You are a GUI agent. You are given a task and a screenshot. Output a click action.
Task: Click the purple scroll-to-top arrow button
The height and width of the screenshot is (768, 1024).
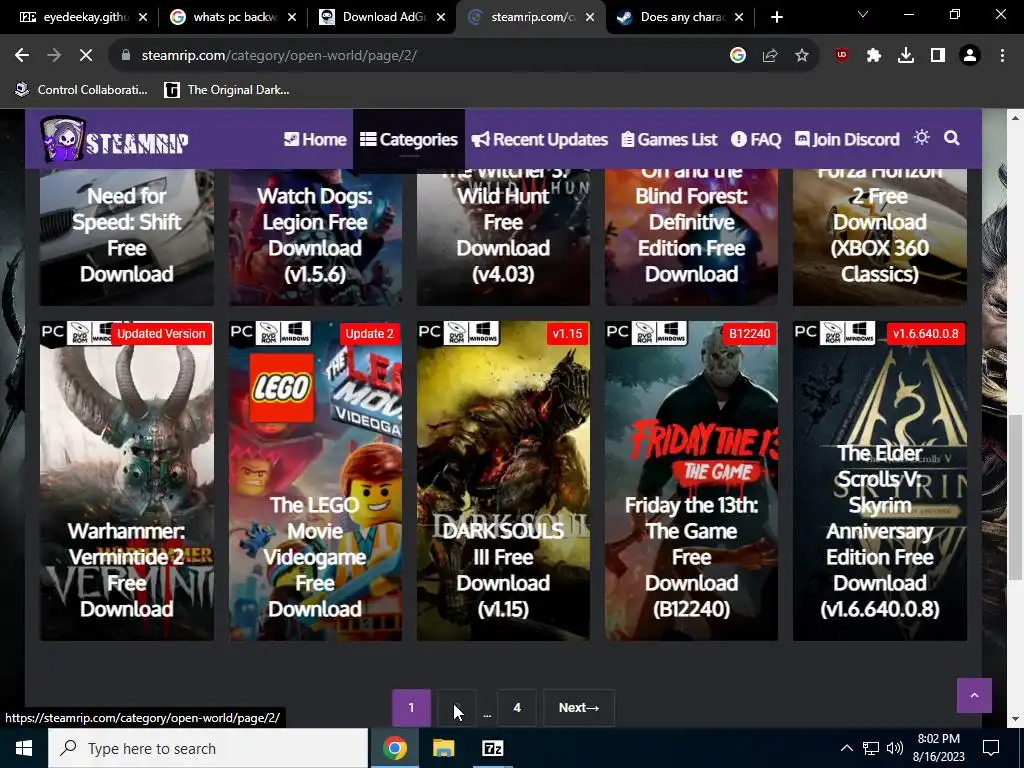(x=974, y=696)
